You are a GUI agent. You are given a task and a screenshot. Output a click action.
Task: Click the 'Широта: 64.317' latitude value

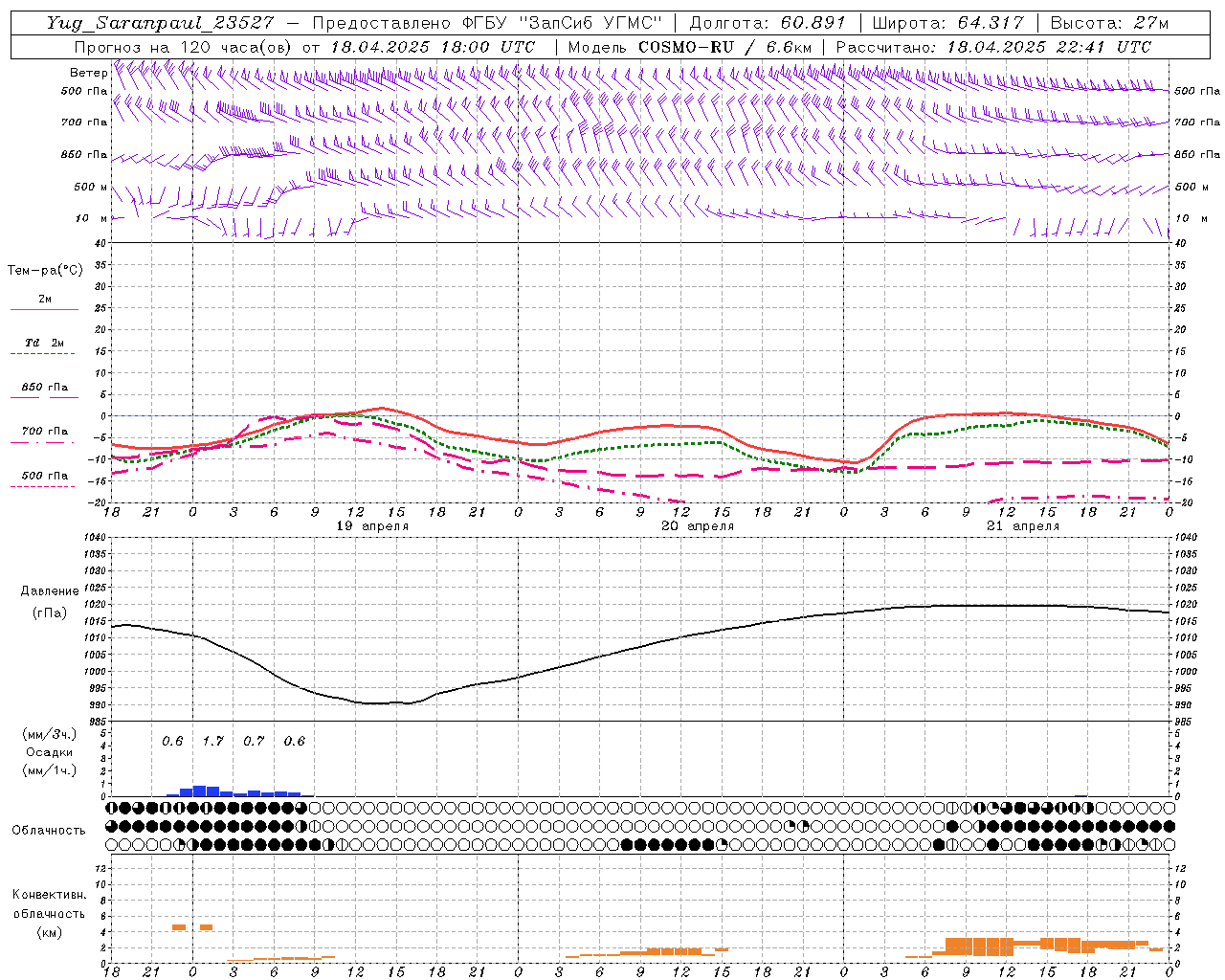947,23
